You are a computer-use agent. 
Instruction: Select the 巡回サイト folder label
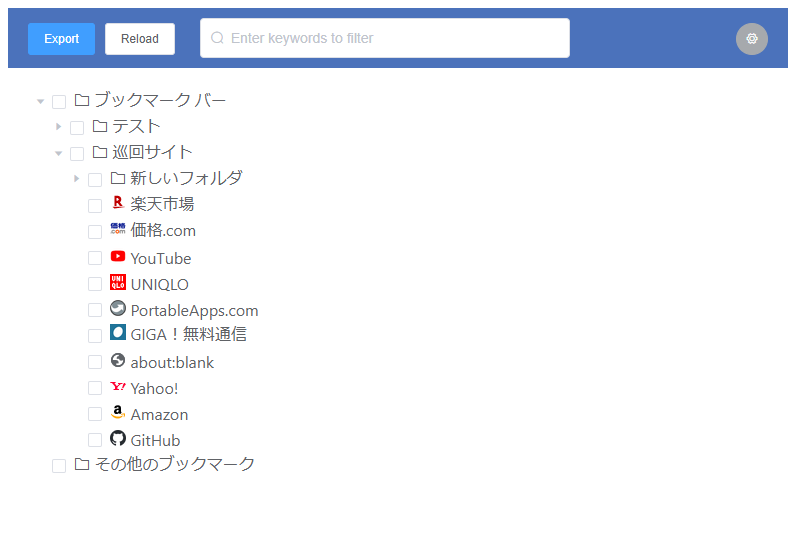152,152
